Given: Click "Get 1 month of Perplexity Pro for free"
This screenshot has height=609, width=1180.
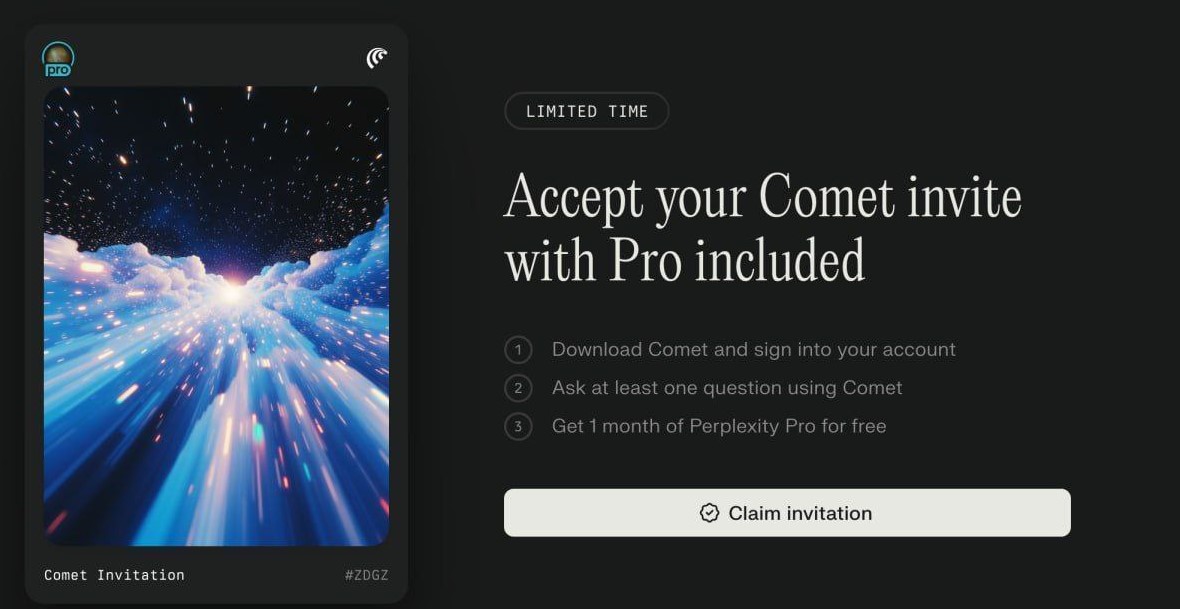Looking at the screenshot, I should (x=718, y=427).
